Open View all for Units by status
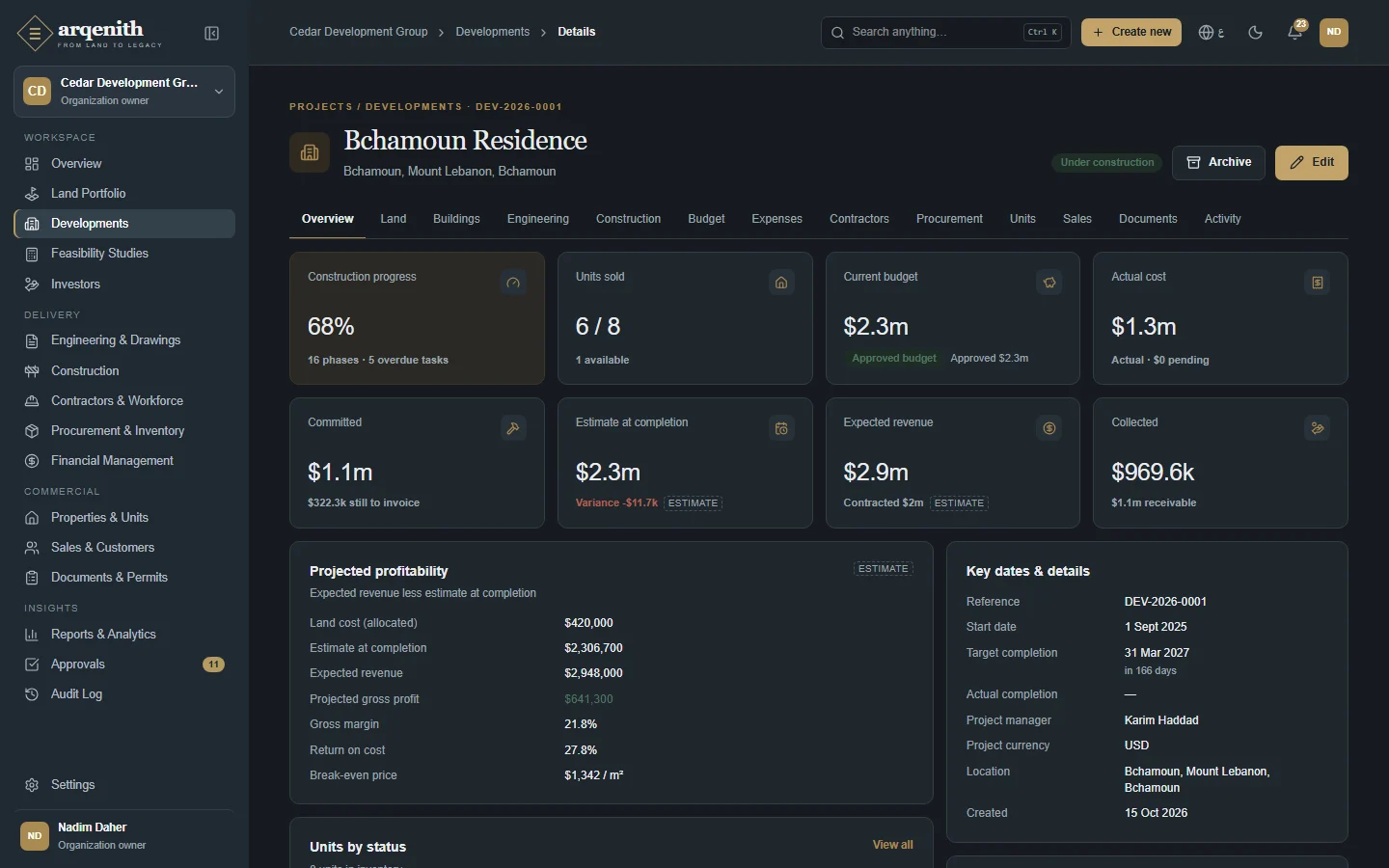Viewport: 1389px width, 868px height. [893, 845]
